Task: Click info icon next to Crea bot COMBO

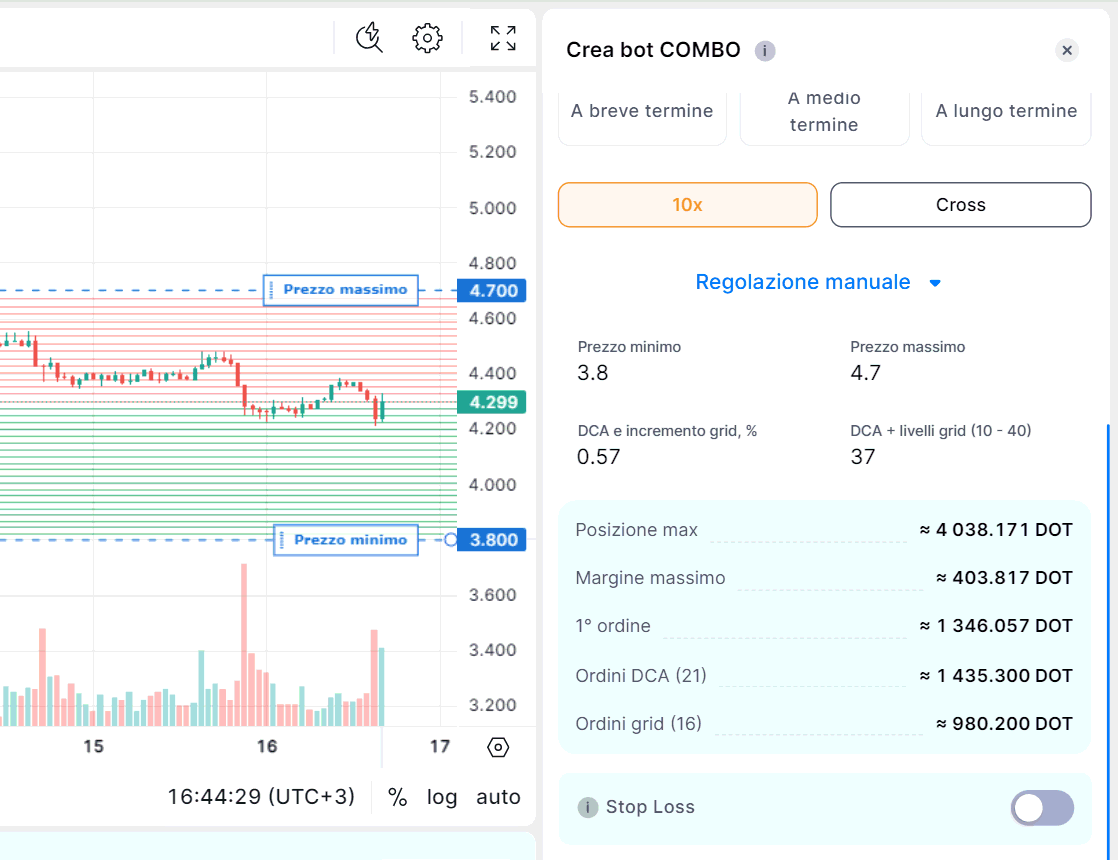Action: pyautogui.click(x=765, y=51)
